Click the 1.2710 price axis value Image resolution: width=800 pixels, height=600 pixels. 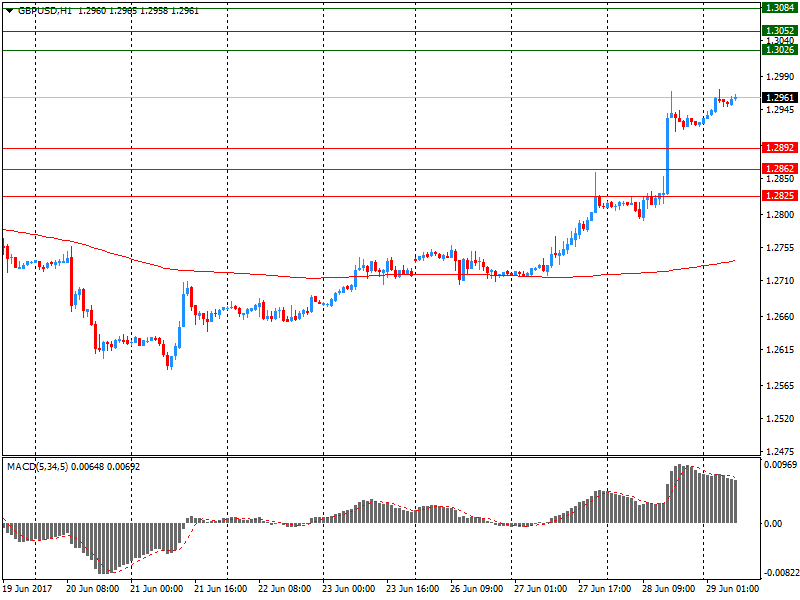(x=780, y=281)
